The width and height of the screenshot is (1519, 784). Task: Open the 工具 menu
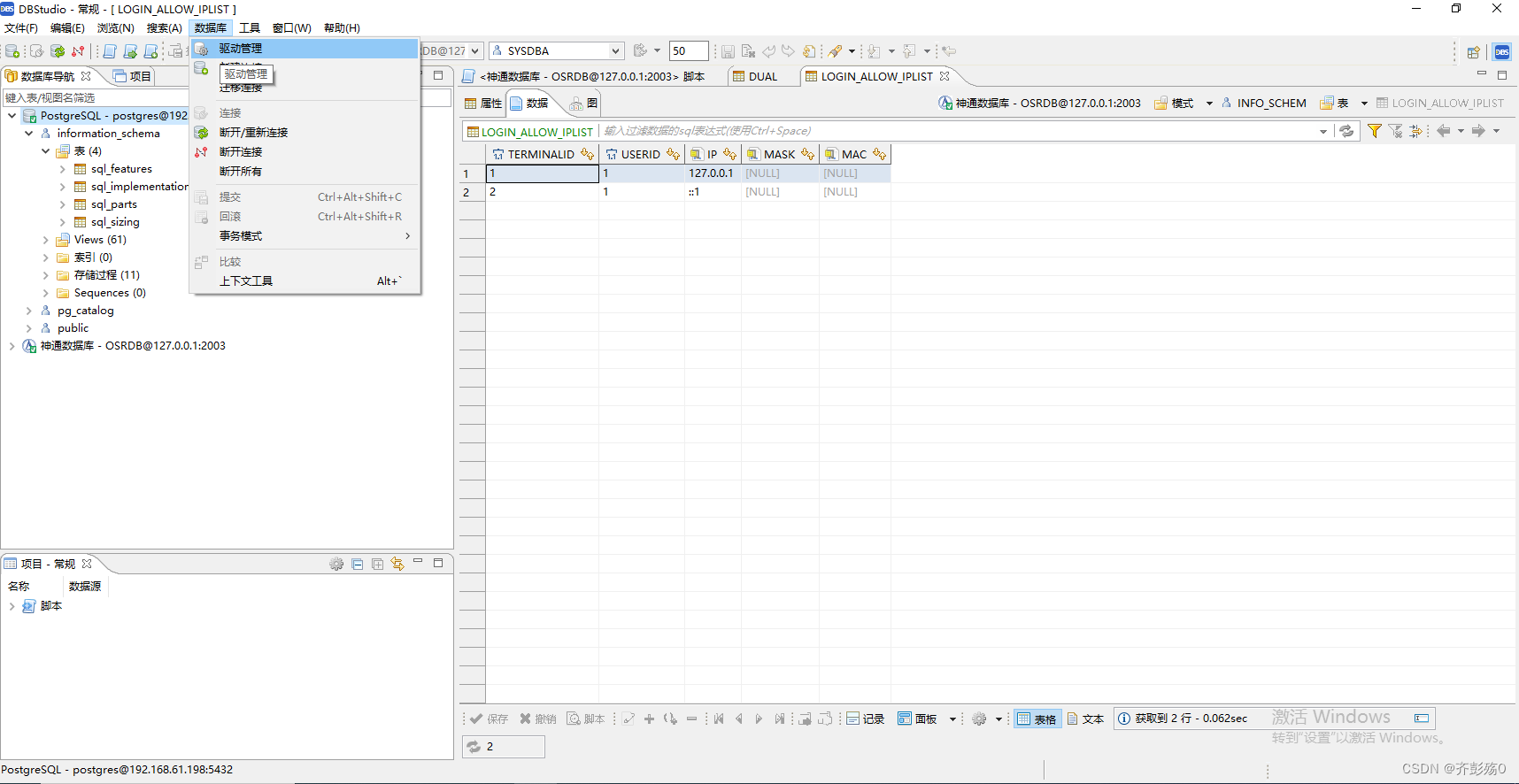tap(250, 28)
